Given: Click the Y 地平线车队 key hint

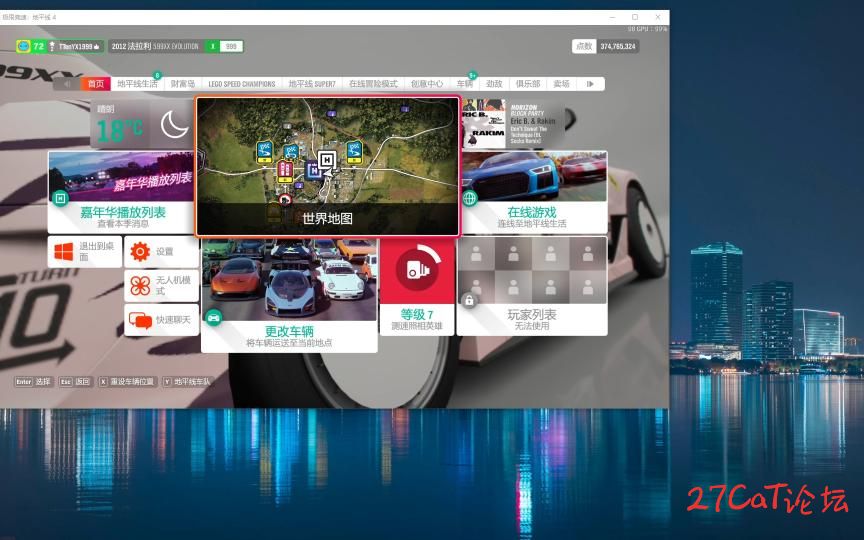Looking at the screenshot, I should [187, 381].
